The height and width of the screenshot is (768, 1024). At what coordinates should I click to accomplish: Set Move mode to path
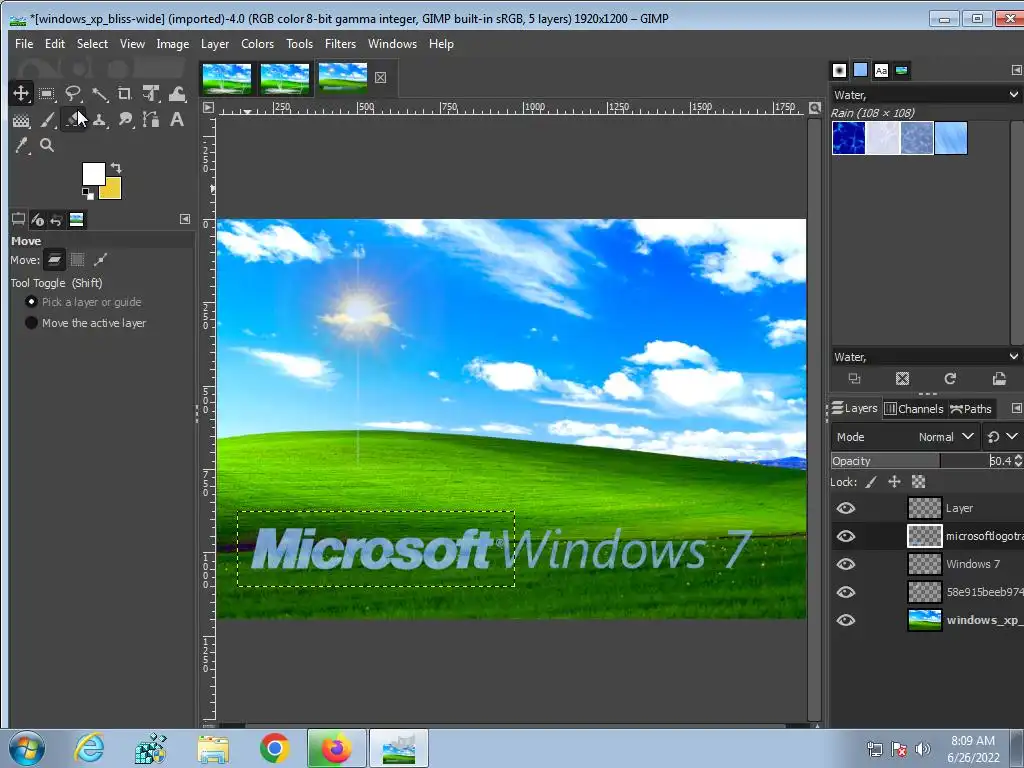(x=100, y=260)
